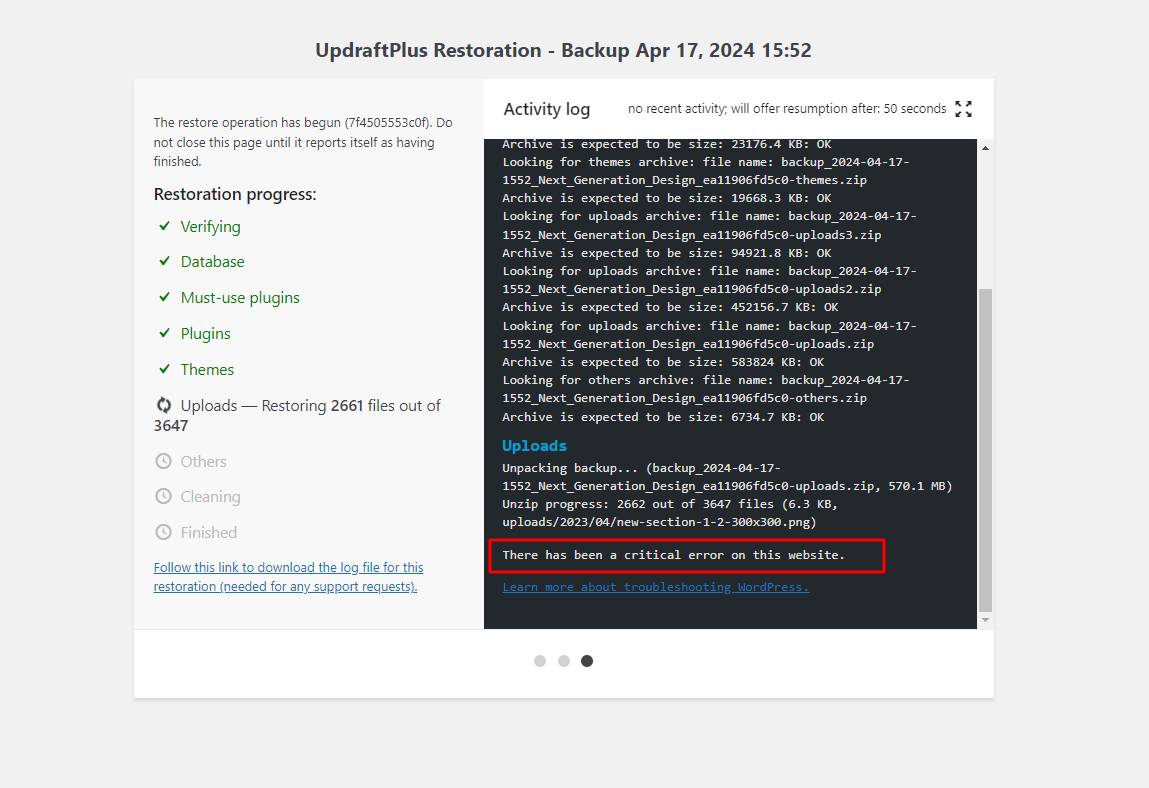Click the 'Activity log' heading
Image resolution: width=1149 pixels, height=788 pixels.
click(x=547, y=109)
